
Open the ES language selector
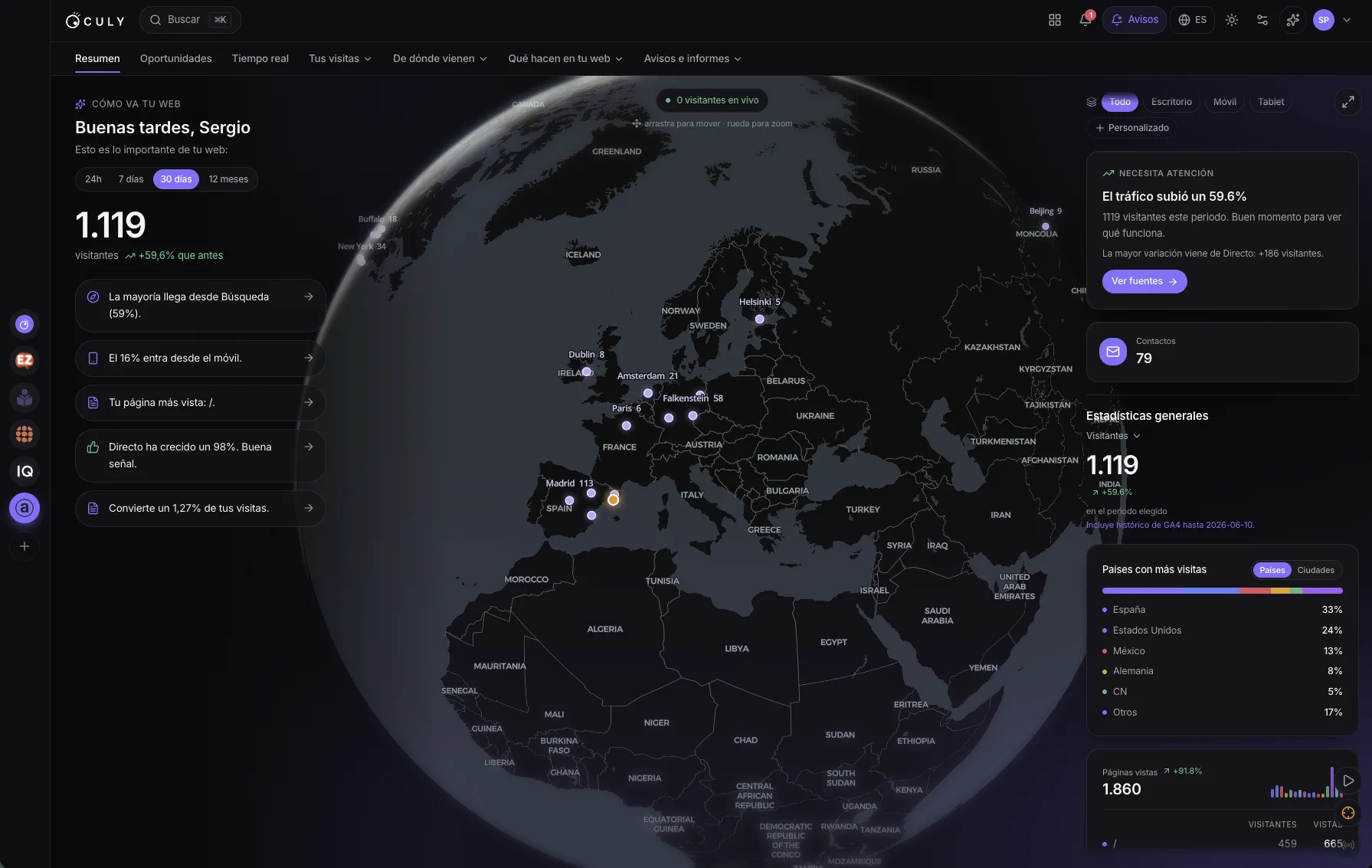1192,20
